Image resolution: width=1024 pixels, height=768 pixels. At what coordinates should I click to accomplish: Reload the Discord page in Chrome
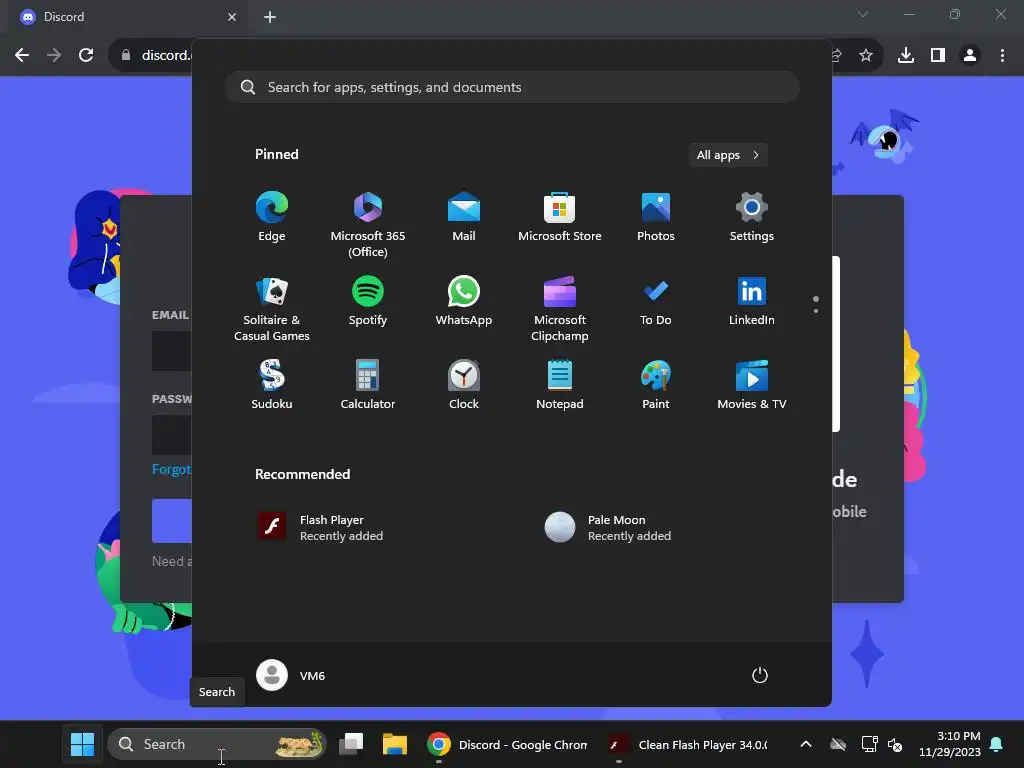[86, 55]
